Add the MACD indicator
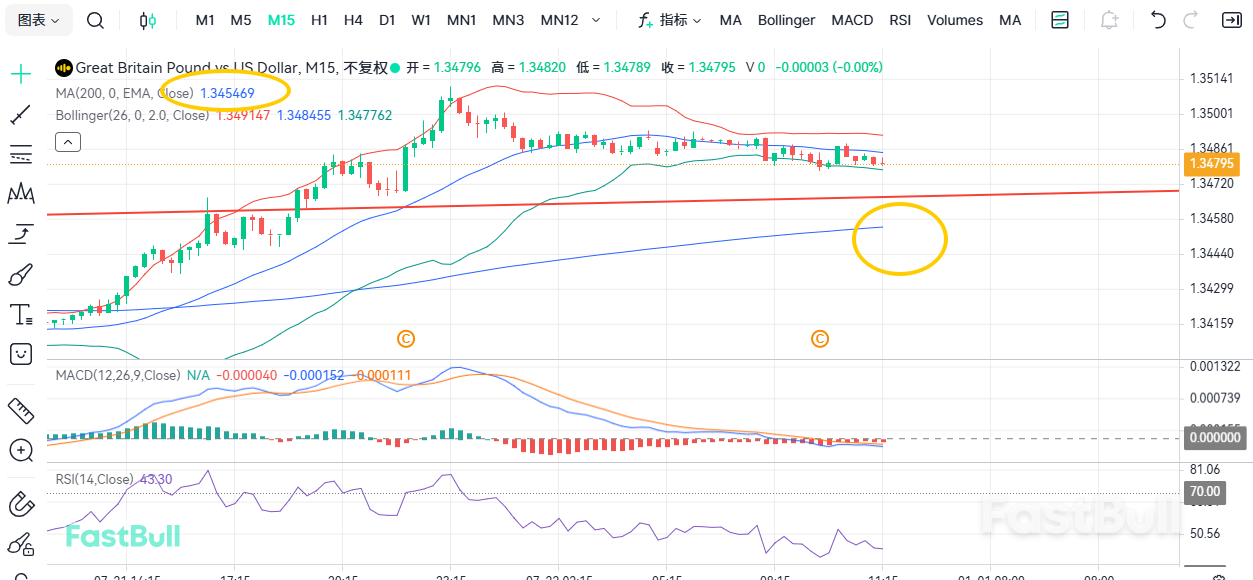 (x=852, y=20)
